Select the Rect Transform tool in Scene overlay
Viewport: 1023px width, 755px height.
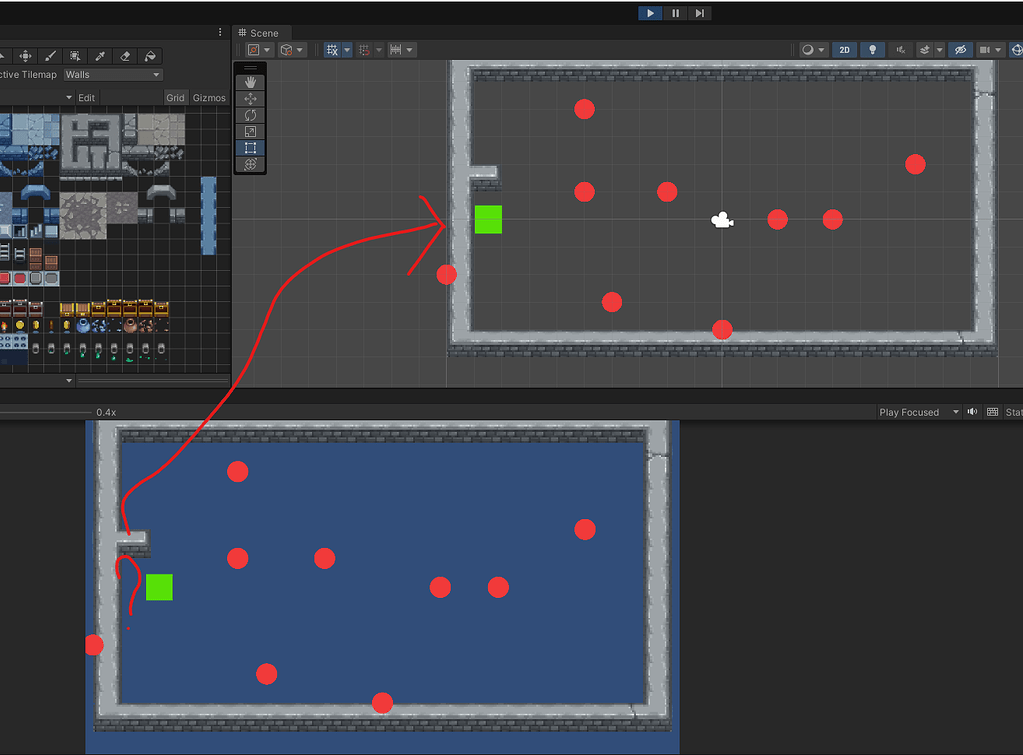click(x=250, y=147)
